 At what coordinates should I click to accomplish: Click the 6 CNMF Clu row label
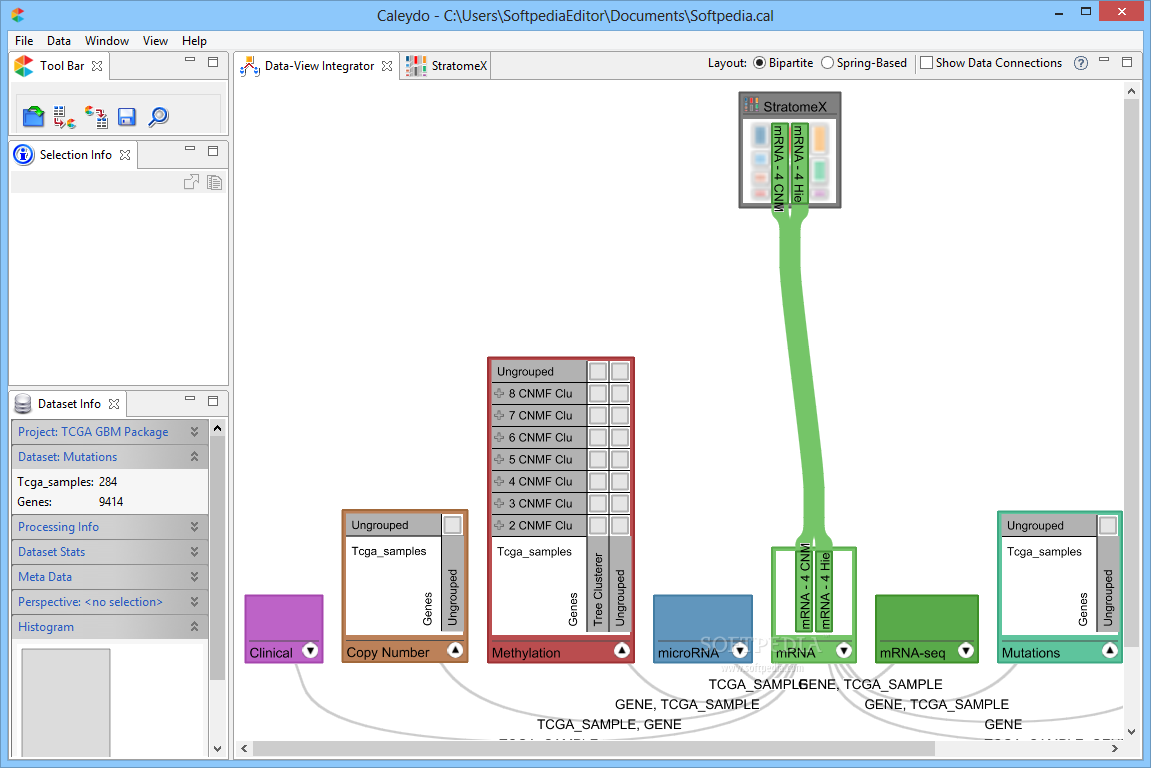[x=540, y=438]
